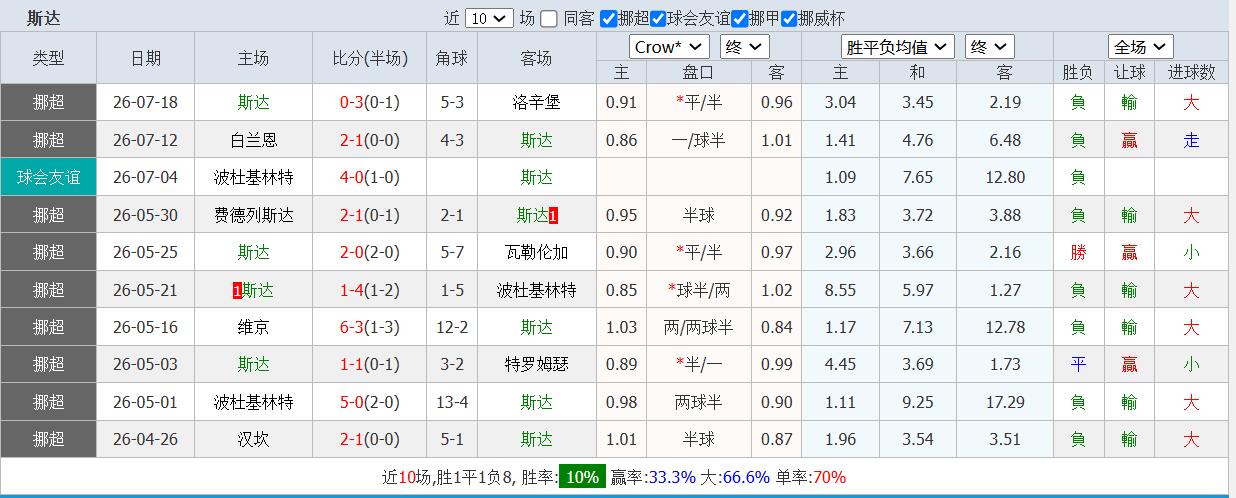Open the 终 dropdown beside Crow*
This screenshot has height=498, width=1236.
[x=745, y=47]
